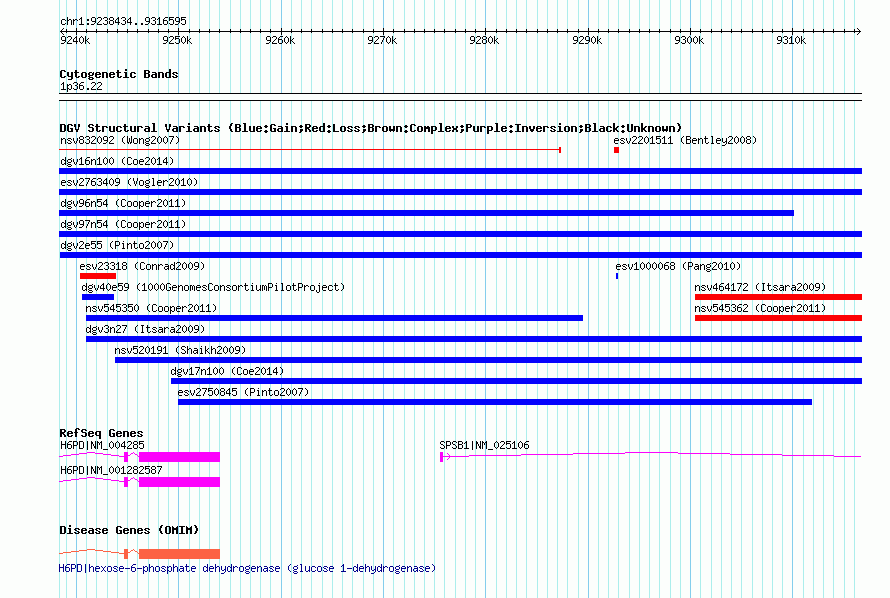This screenshot has height=598, width=890.
Task: Click the dgv96n54 (Cooper2011) label
Action: point(123,203)
